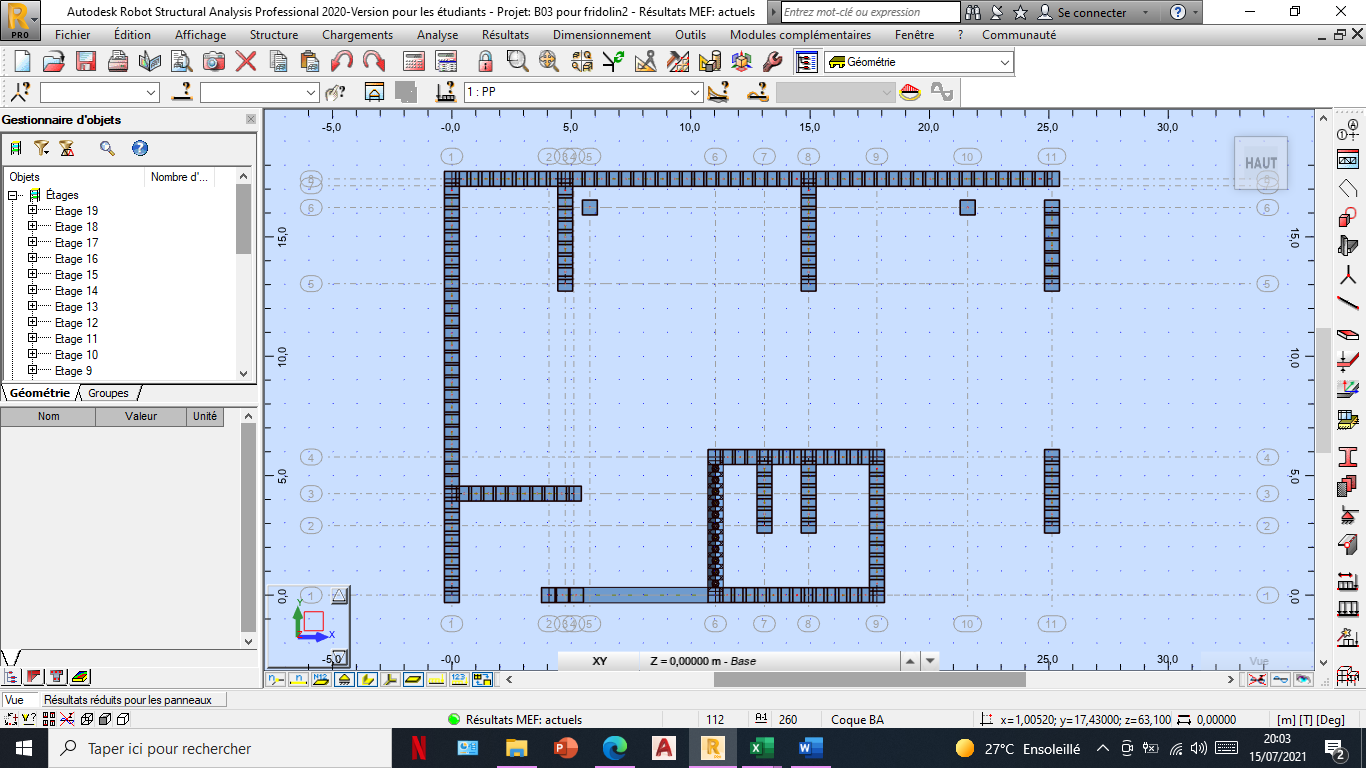Click the Netflix icon in taskbar

(420, 748)
